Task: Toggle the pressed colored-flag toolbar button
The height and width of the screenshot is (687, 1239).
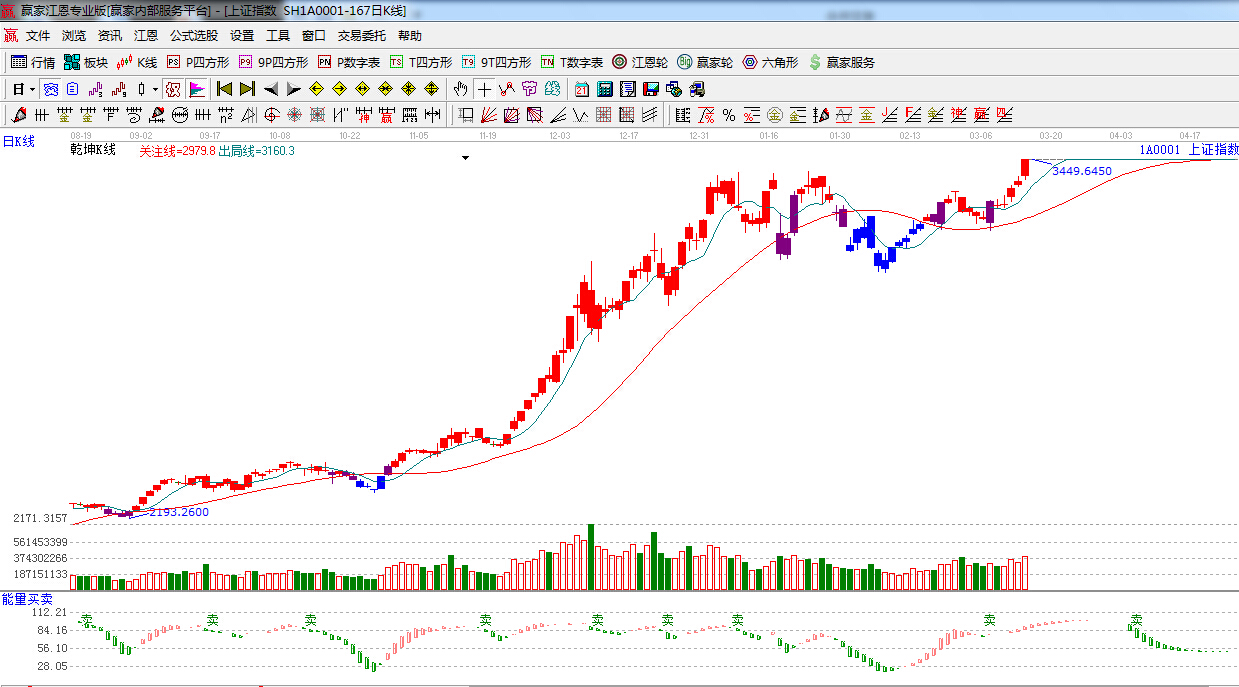Action: pyautogui.click(x=197, y=89)
